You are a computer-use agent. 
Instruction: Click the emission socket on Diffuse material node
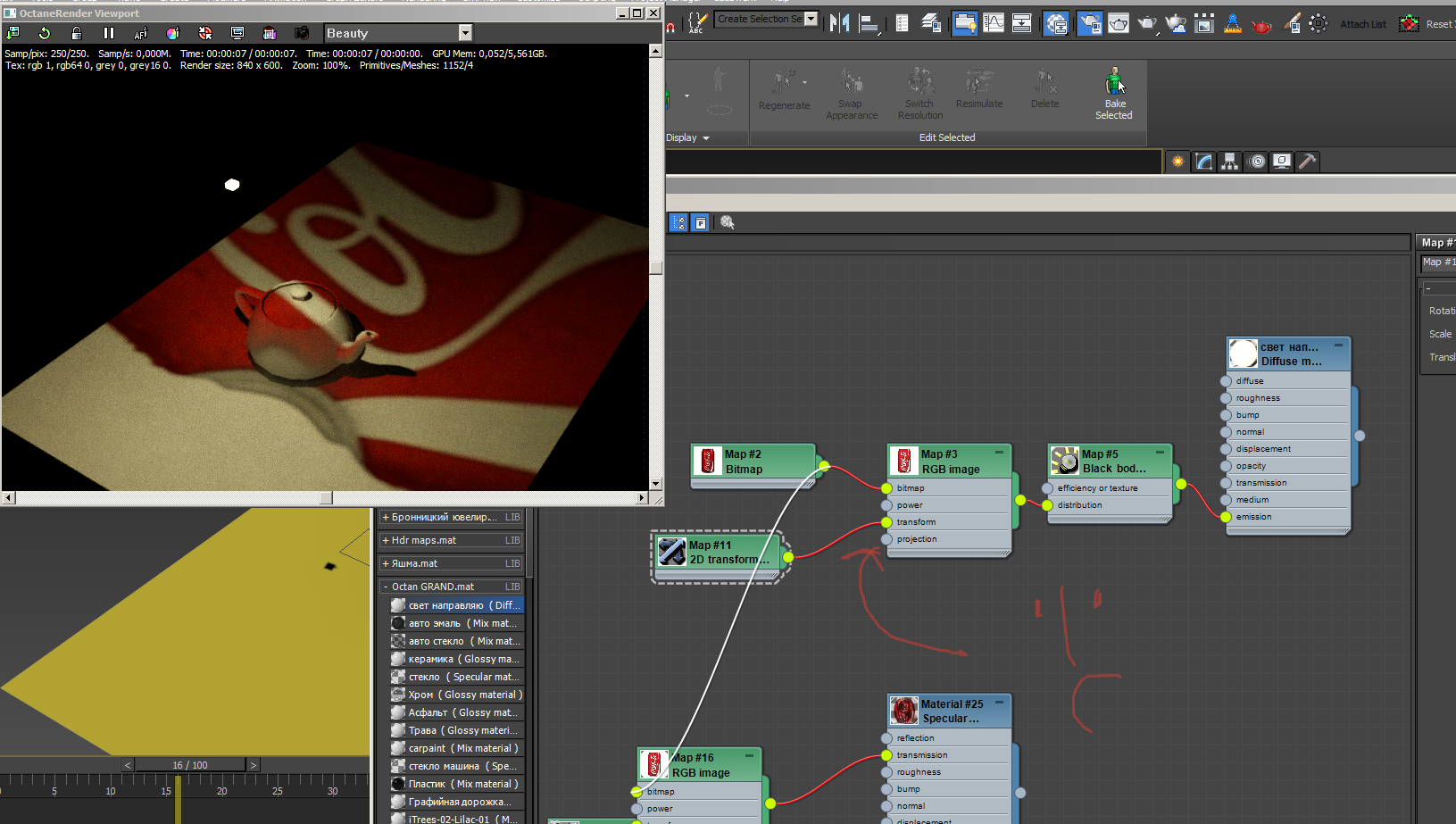tap(1227, 517)
